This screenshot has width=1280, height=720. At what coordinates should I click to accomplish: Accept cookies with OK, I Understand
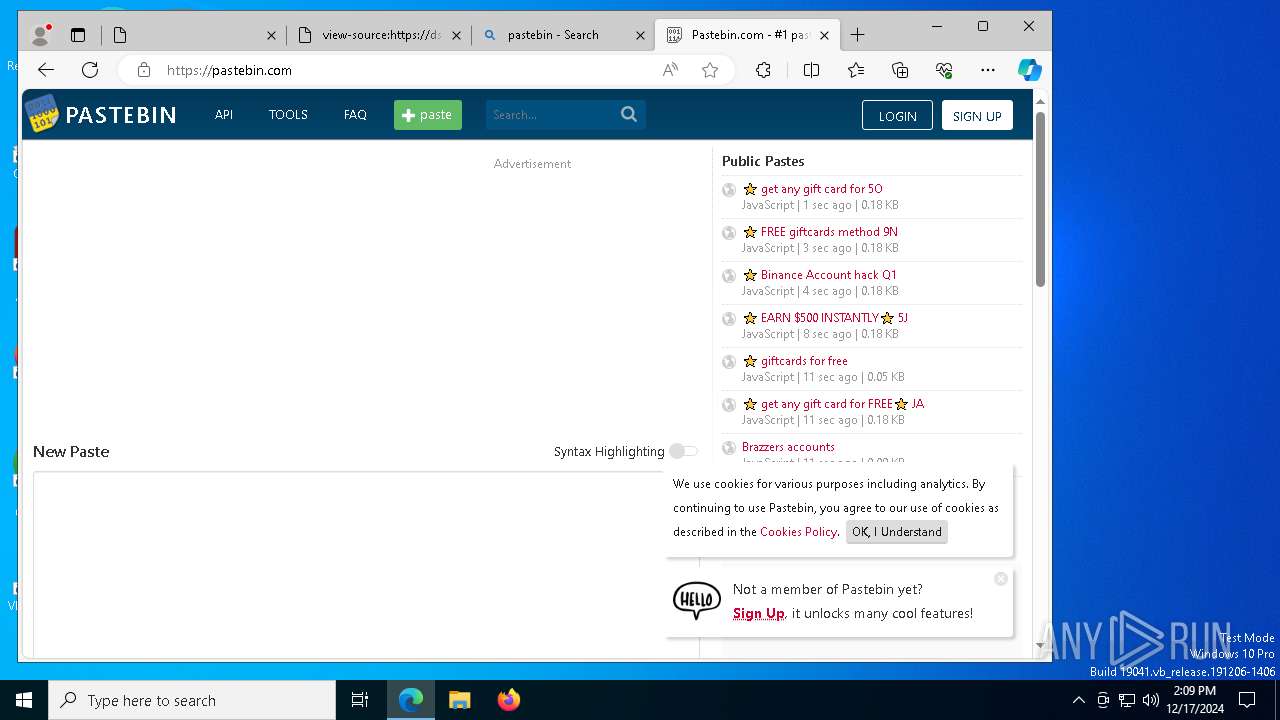coord(897,532)
